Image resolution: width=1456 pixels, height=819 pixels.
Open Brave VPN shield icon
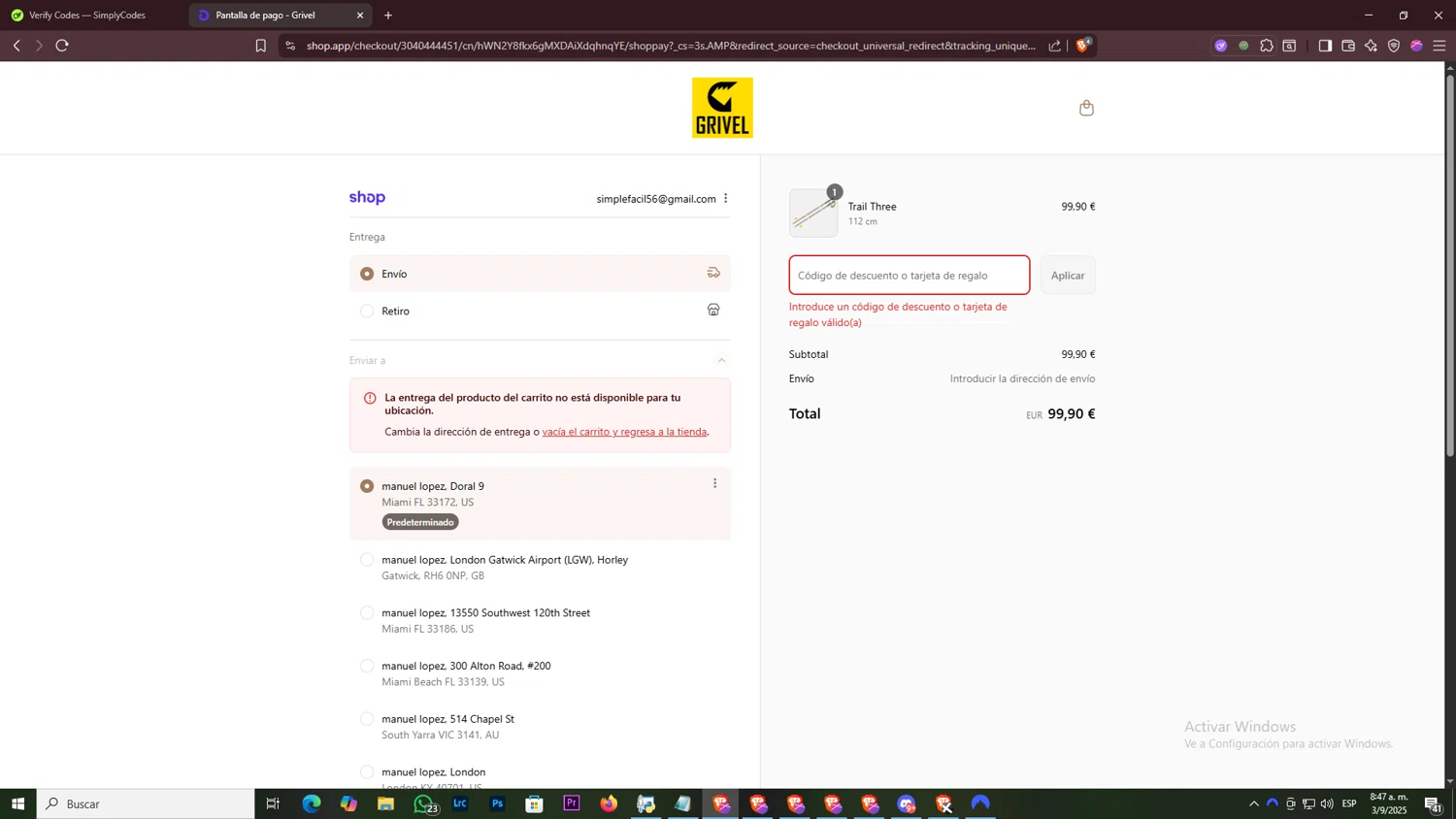tap(1394, 46)
